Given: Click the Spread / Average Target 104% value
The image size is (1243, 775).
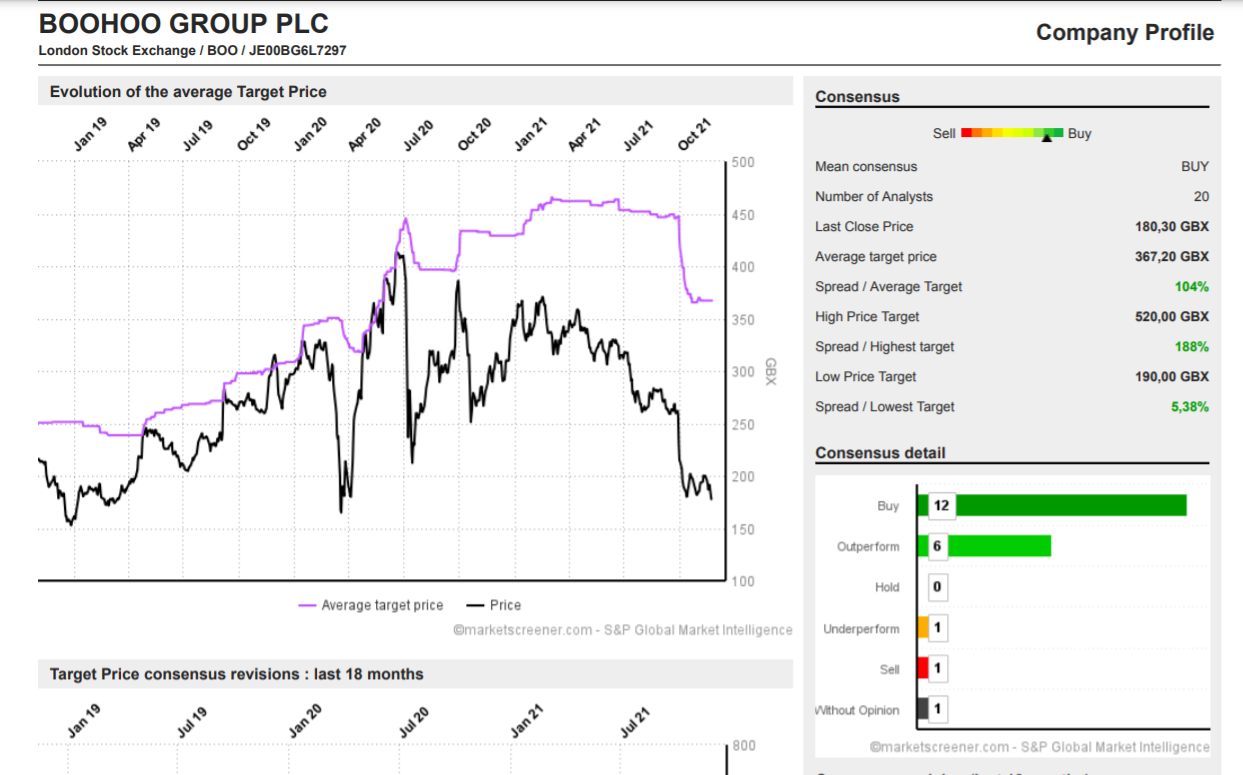Looking at the screenshot, I should point(1192,287).
